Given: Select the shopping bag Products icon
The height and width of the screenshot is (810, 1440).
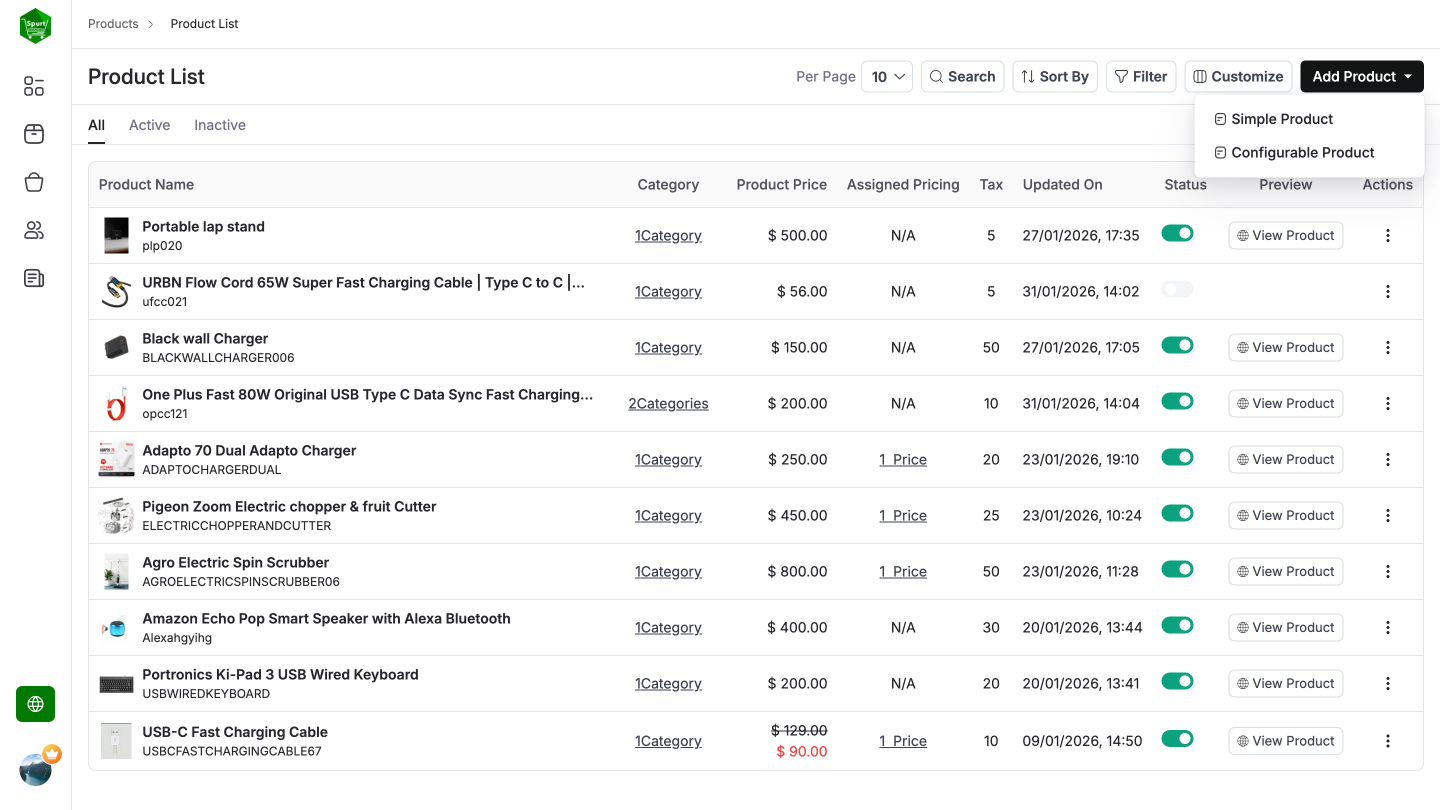Looking at the screenshot, I should (x=33, y=182).
